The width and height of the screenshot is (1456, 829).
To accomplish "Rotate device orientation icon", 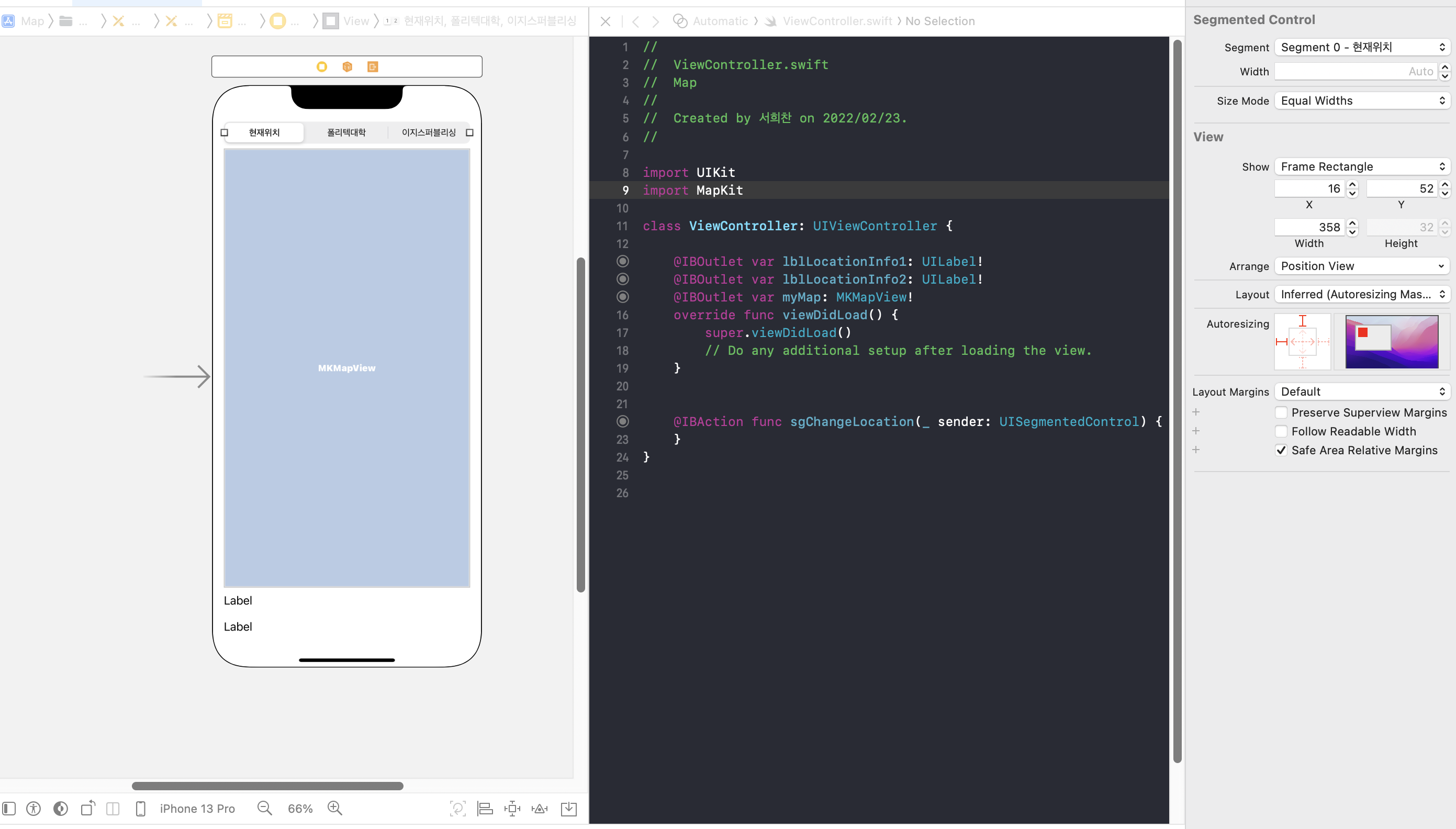I will (87, 809).
